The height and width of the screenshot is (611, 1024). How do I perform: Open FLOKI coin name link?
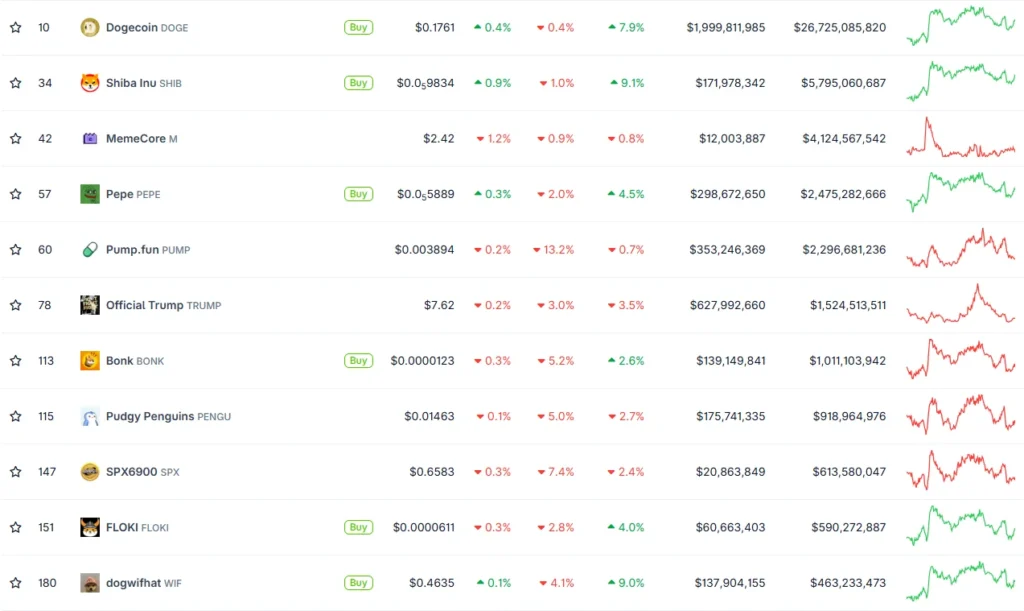[137, 527]
